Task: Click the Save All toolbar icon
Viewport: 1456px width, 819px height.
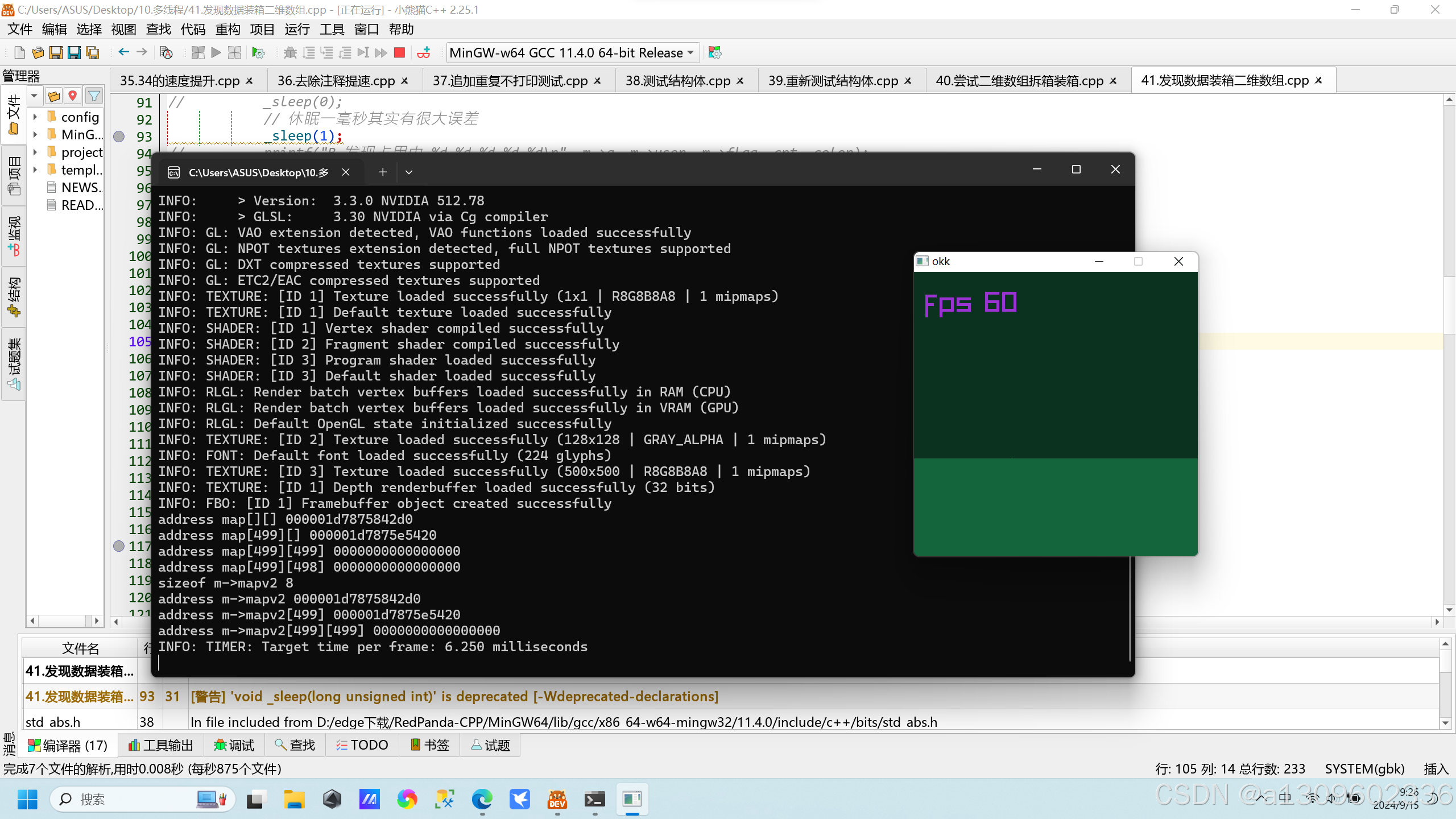Action: click(x=92, y=53)
